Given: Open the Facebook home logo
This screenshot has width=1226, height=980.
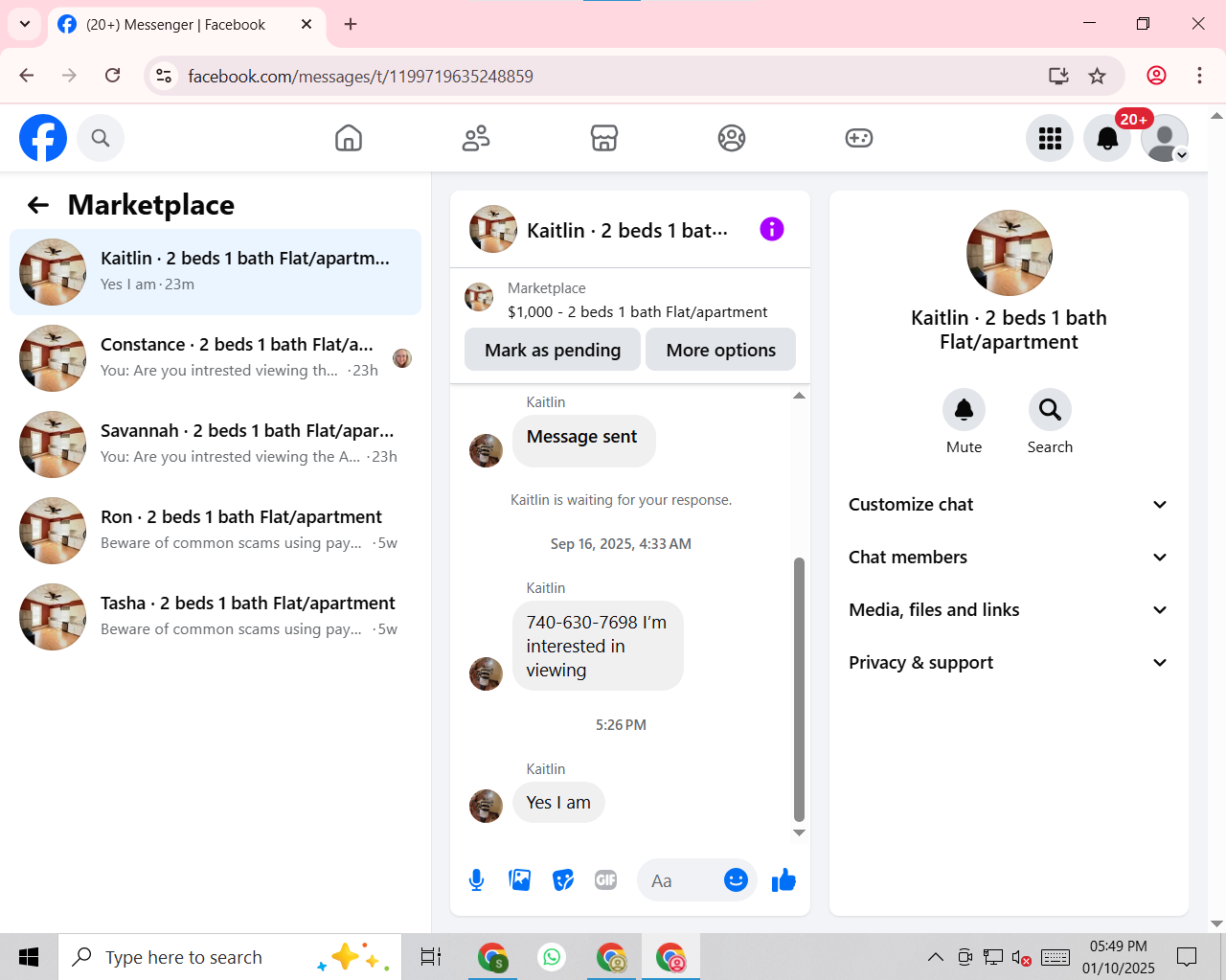Looking at the screenshot, I should pos(43,138).
